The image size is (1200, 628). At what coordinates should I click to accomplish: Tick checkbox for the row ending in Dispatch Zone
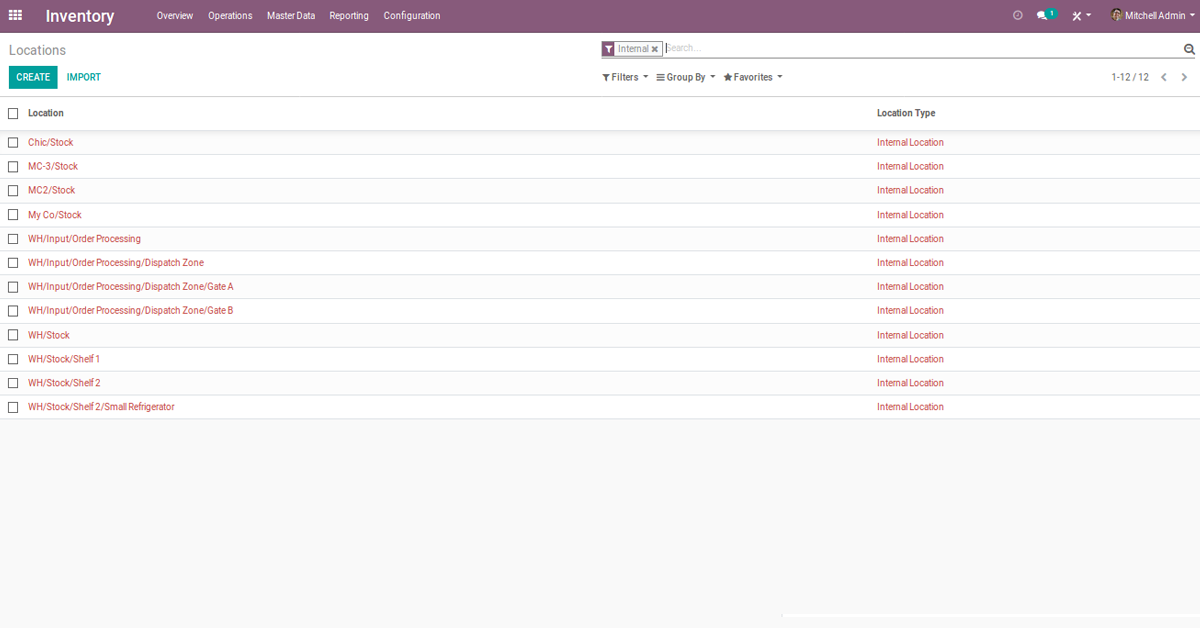[13, 263]
